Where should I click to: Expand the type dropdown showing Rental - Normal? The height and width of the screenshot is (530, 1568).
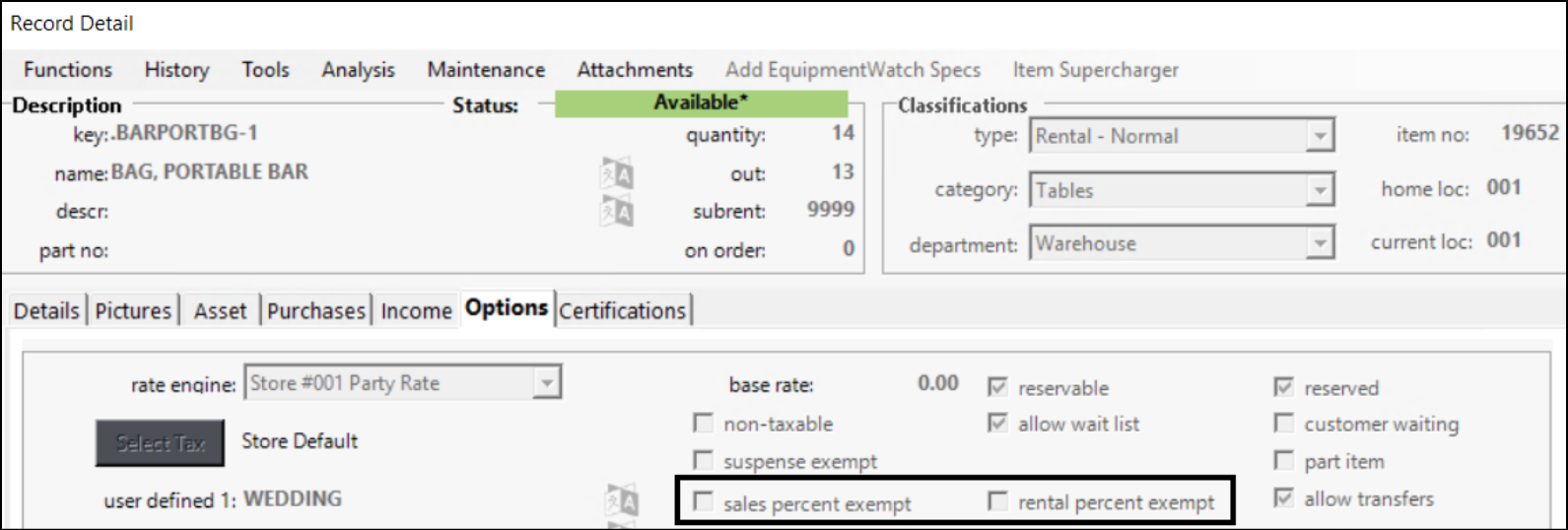point(1319,136)
